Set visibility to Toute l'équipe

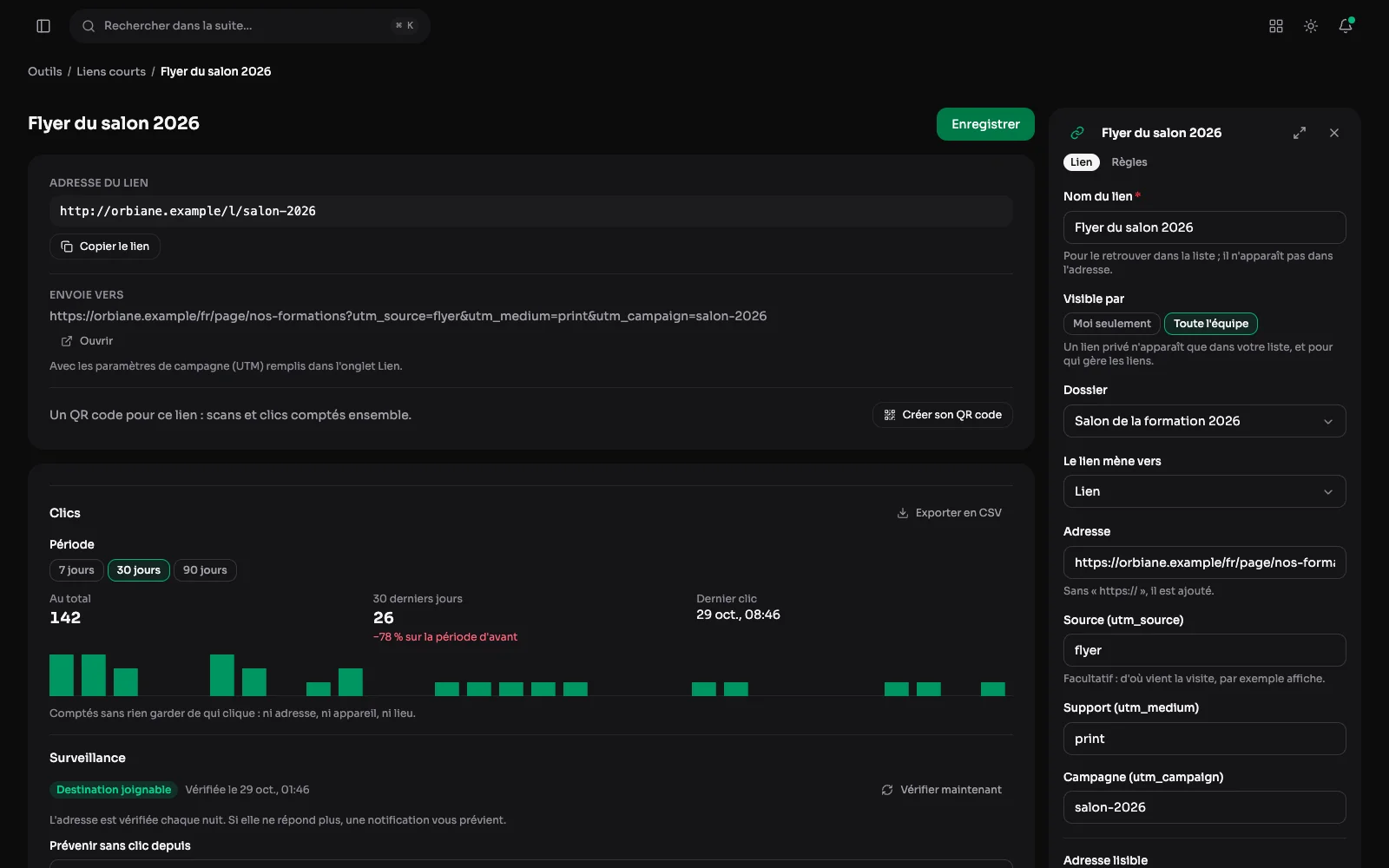[1211, 324]
